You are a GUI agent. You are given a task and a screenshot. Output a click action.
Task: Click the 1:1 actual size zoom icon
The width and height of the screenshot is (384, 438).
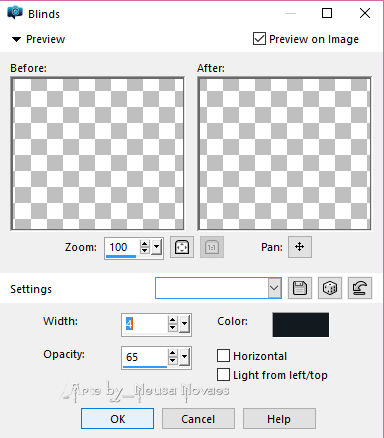(x=212, y=247)
